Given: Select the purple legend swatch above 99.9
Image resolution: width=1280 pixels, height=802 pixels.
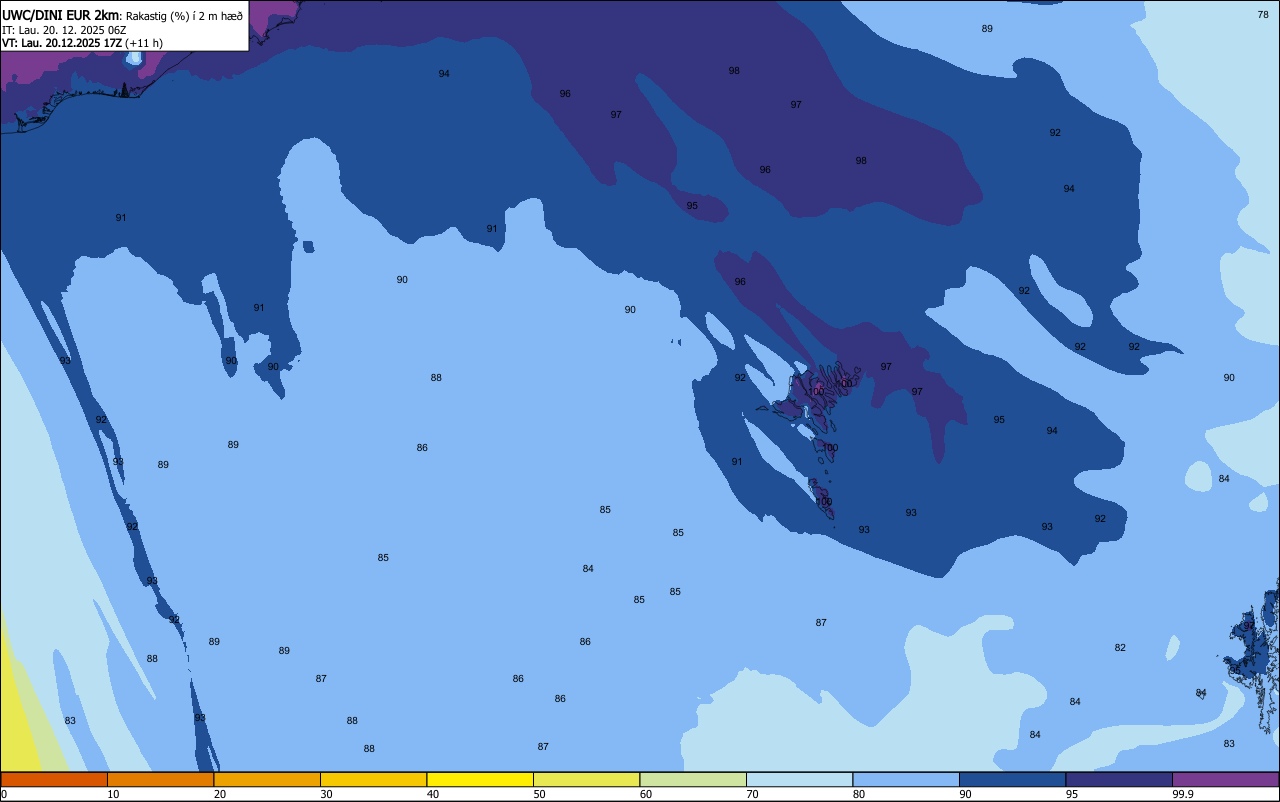Looking at the screenshot, I should click(x=1225, y=779).
